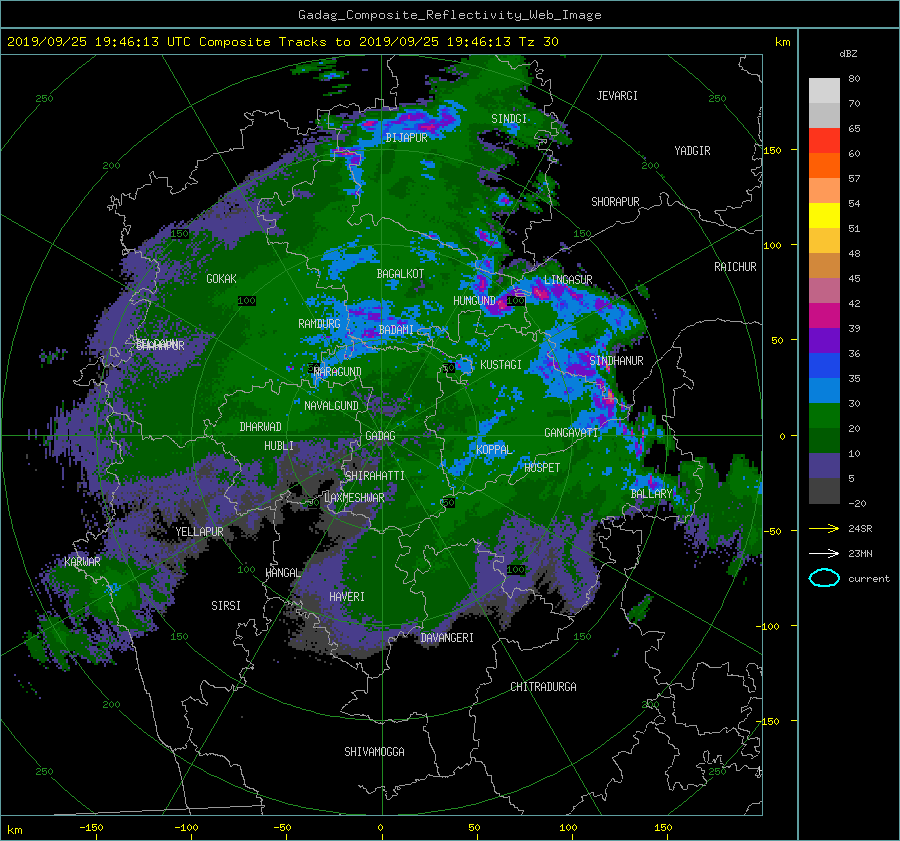The height and width of the screenshot is (841, 900).
Task: Click the JEVARGI city label
Action: [x=617, y=96]
